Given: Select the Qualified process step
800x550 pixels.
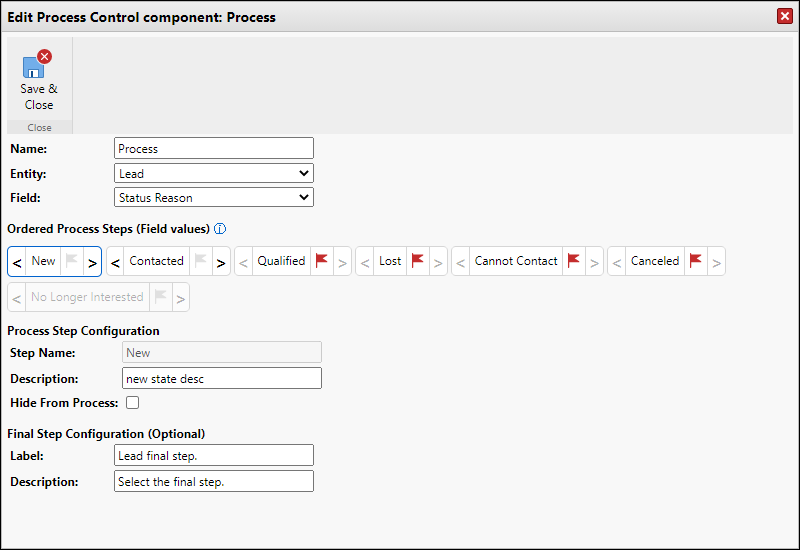Looking at the screenshot, I should pos(281,261).
